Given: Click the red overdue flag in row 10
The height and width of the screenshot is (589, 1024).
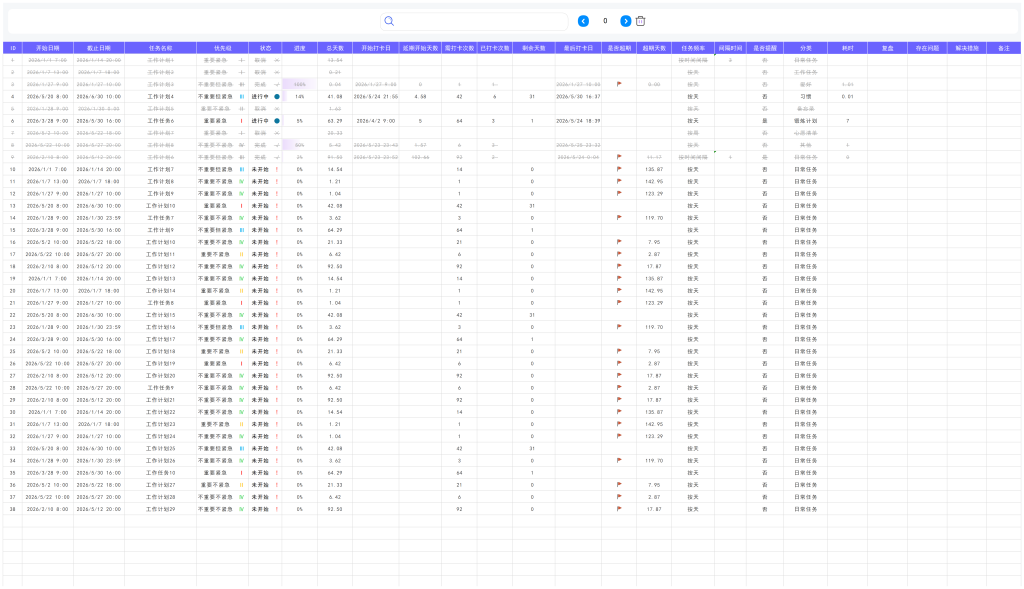Looking at the screenshot, I should point(619,169).
